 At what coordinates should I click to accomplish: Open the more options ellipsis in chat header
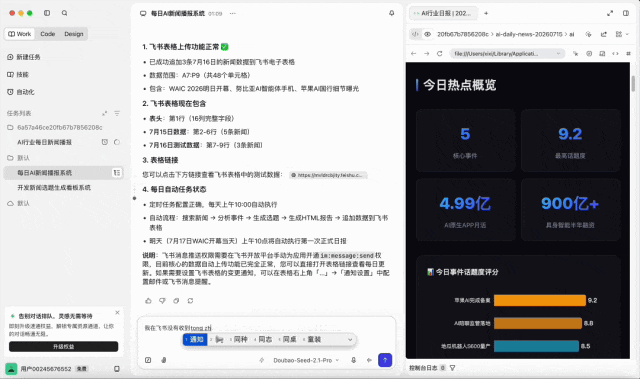pyautogui.click(x=233, y=13)
